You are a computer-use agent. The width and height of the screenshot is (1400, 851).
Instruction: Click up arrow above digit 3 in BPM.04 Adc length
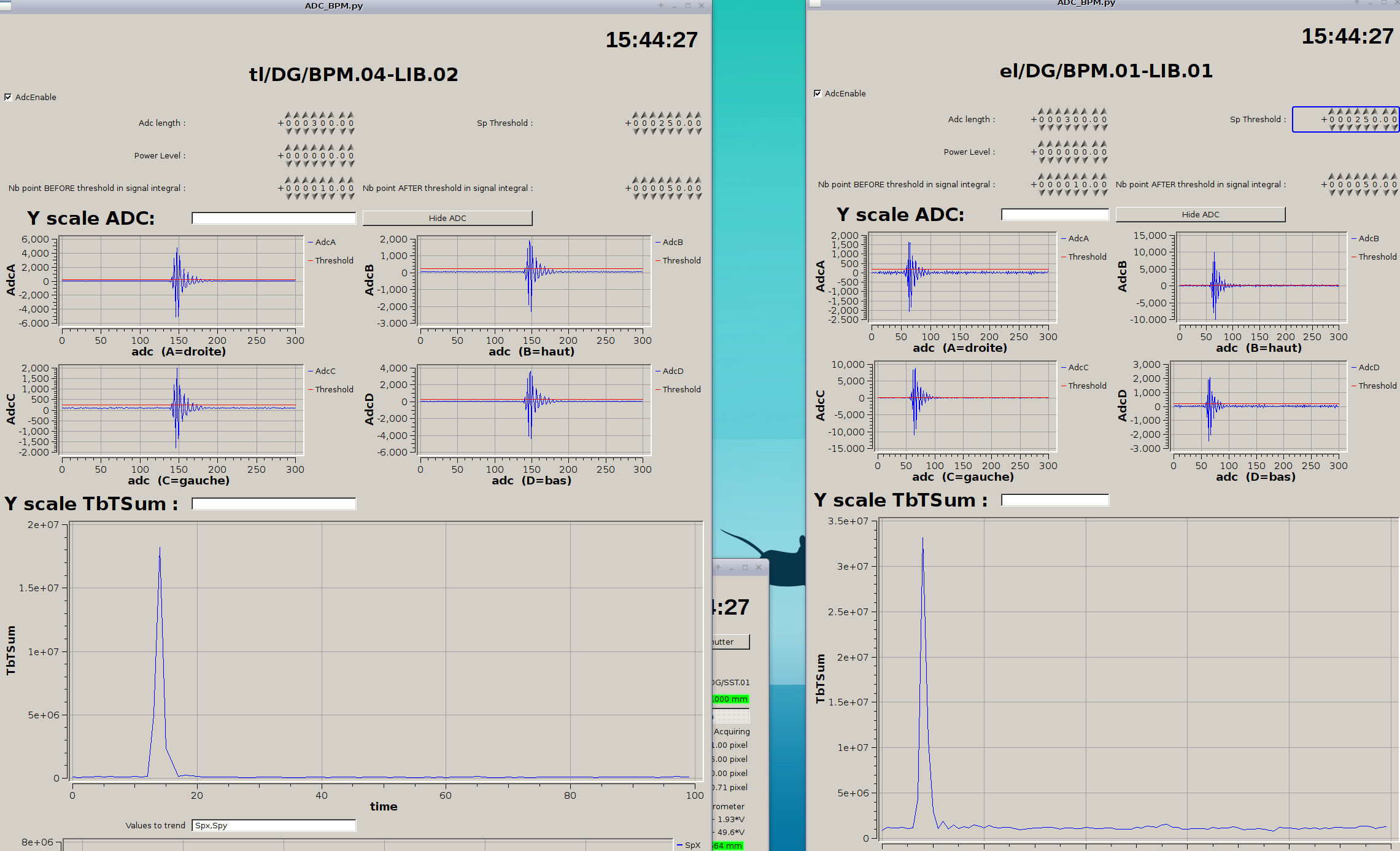[314, 115]
